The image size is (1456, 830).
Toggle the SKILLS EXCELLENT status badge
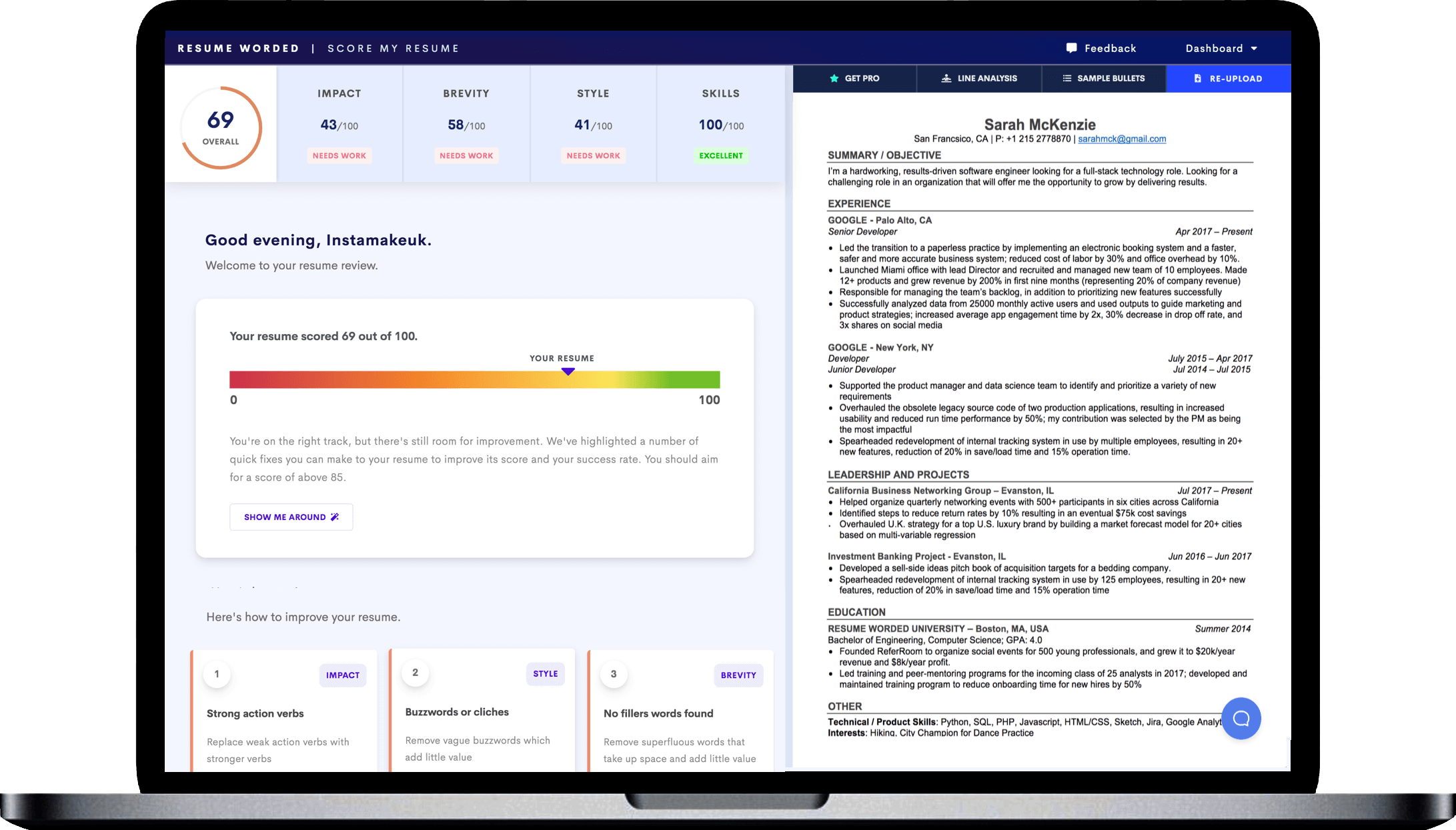tap(721, 155)
